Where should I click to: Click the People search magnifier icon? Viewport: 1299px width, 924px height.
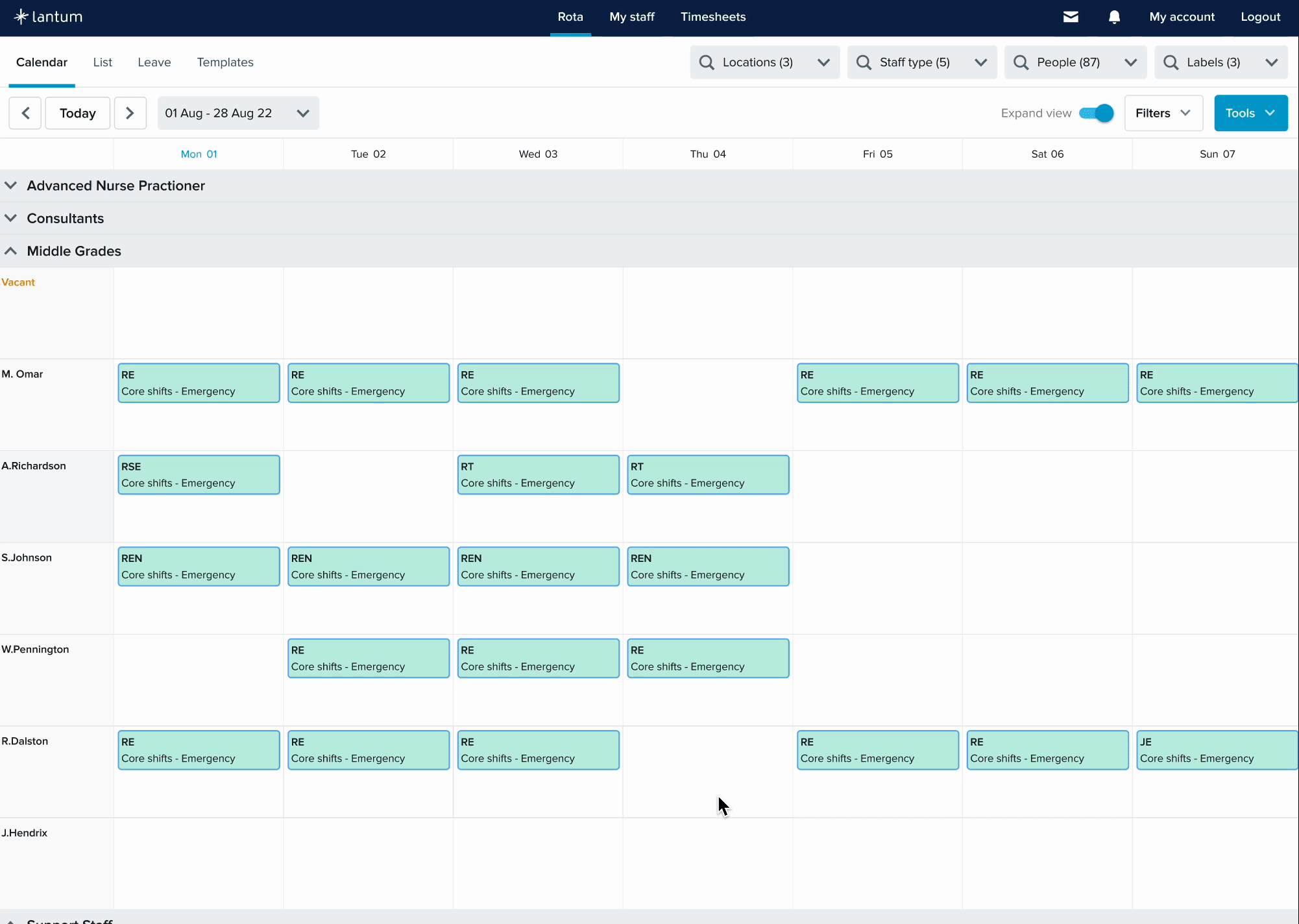point(1021,62)
